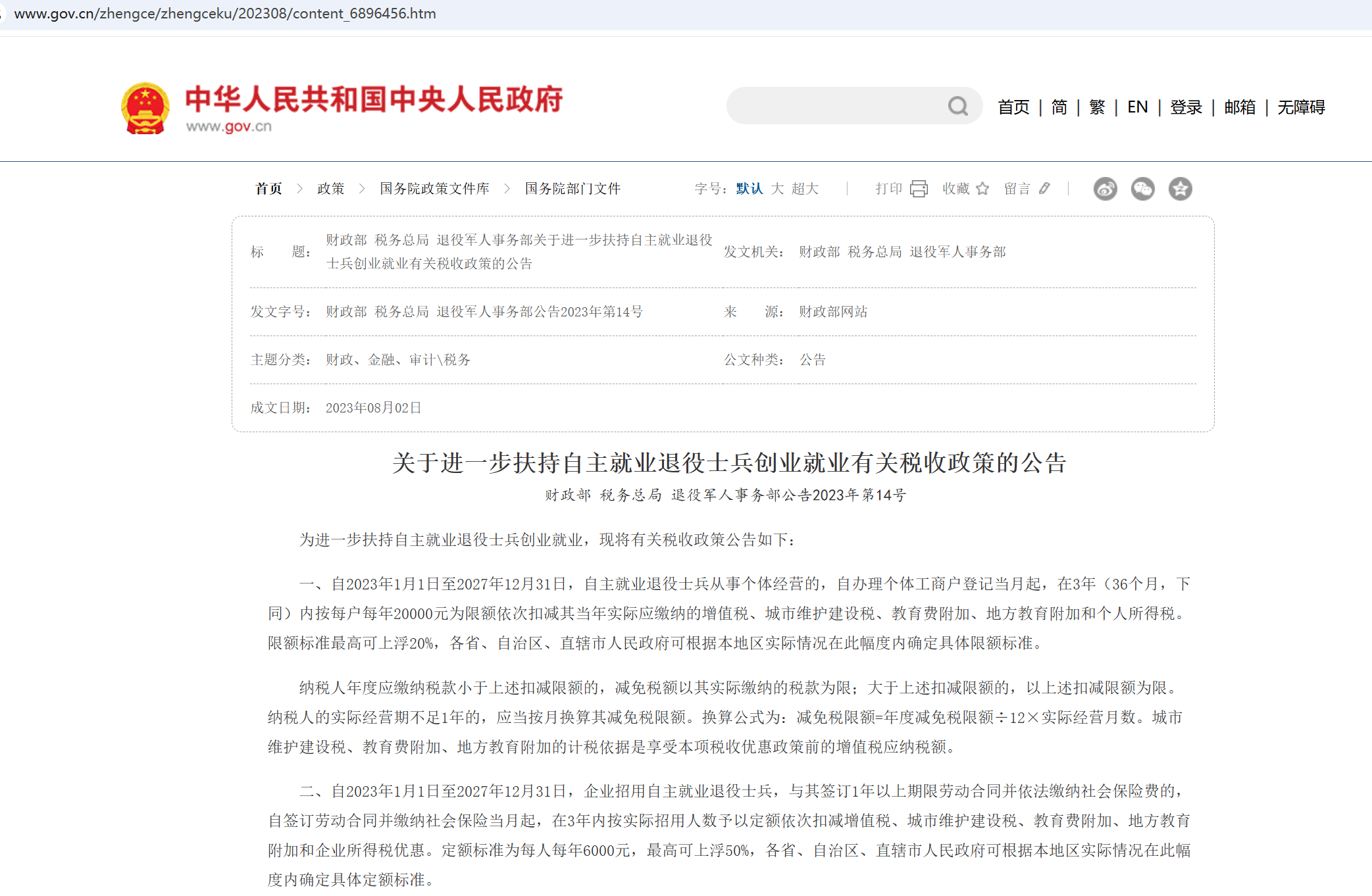Viewport: 1372px width, 896px height.
Task: Click the star share icon after WeChat
Action: (1181, 189)
